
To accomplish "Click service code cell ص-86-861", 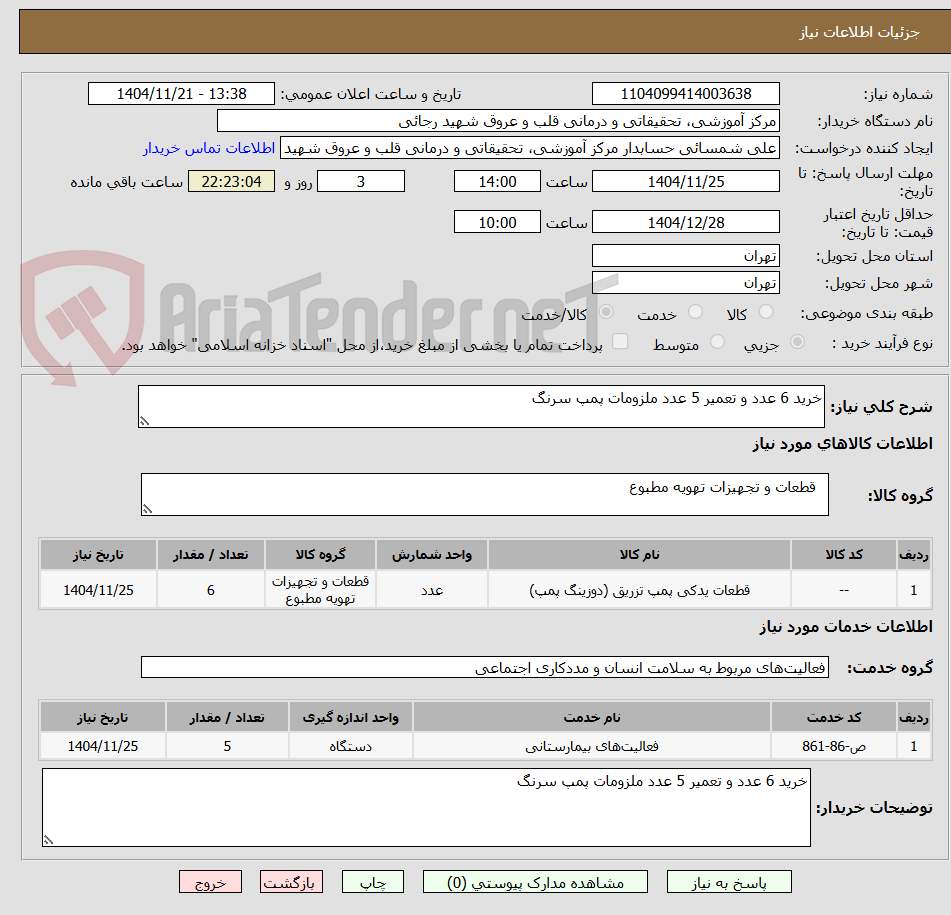I will [x=834, y=746].
